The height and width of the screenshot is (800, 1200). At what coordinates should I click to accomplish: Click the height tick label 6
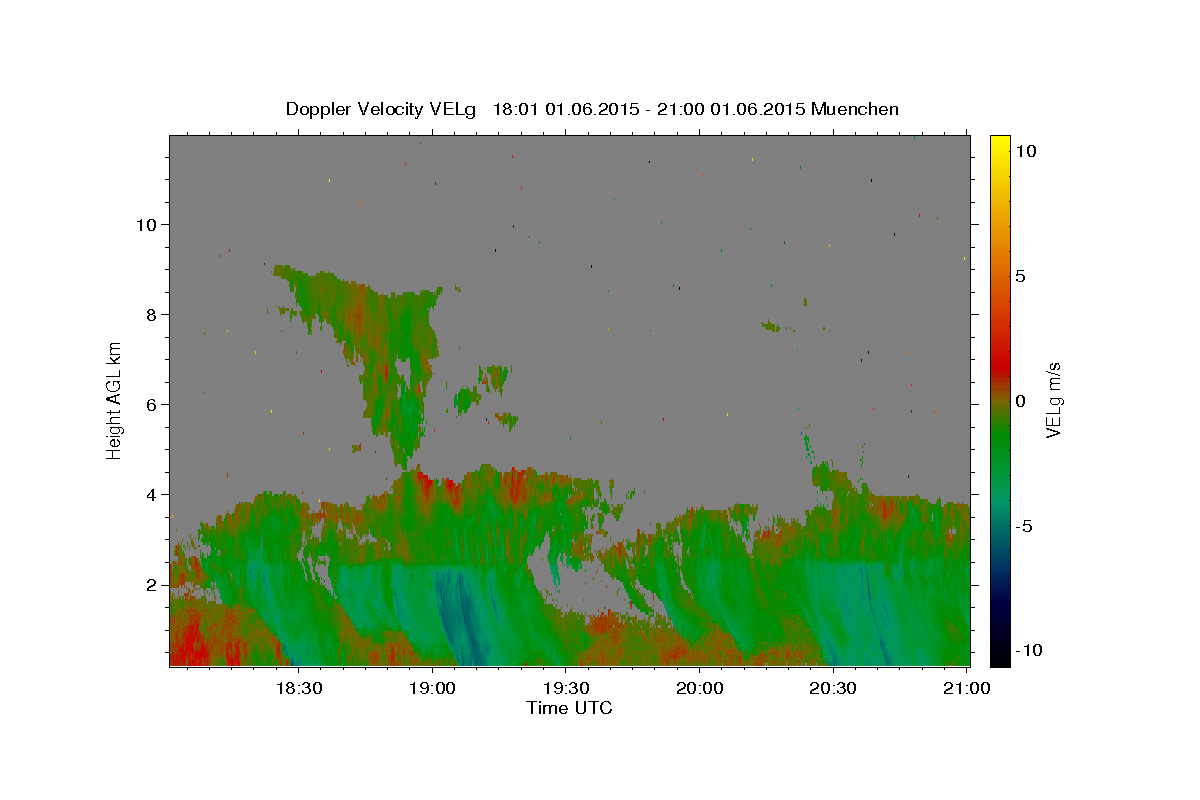[x=152, y=405]
